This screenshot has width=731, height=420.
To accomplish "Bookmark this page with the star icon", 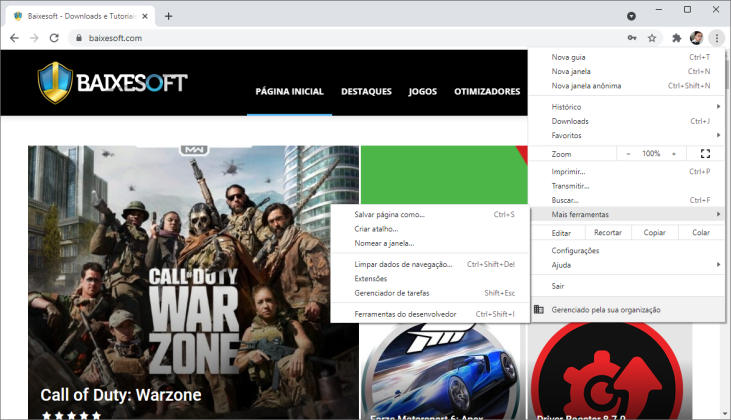I will pyautogui.click(x=652, y=38).
